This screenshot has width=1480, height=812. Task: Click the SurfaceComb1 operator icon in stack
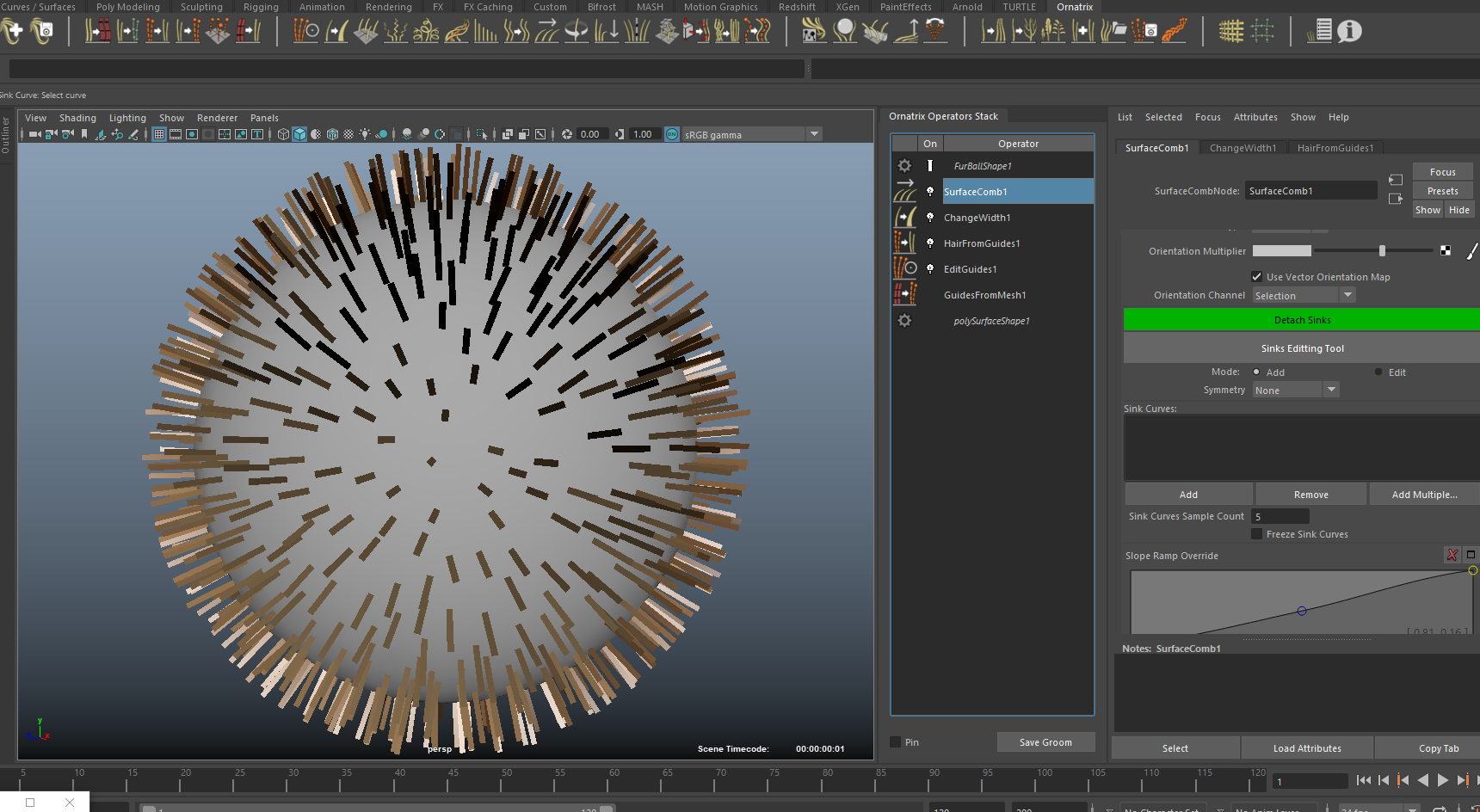904,192
